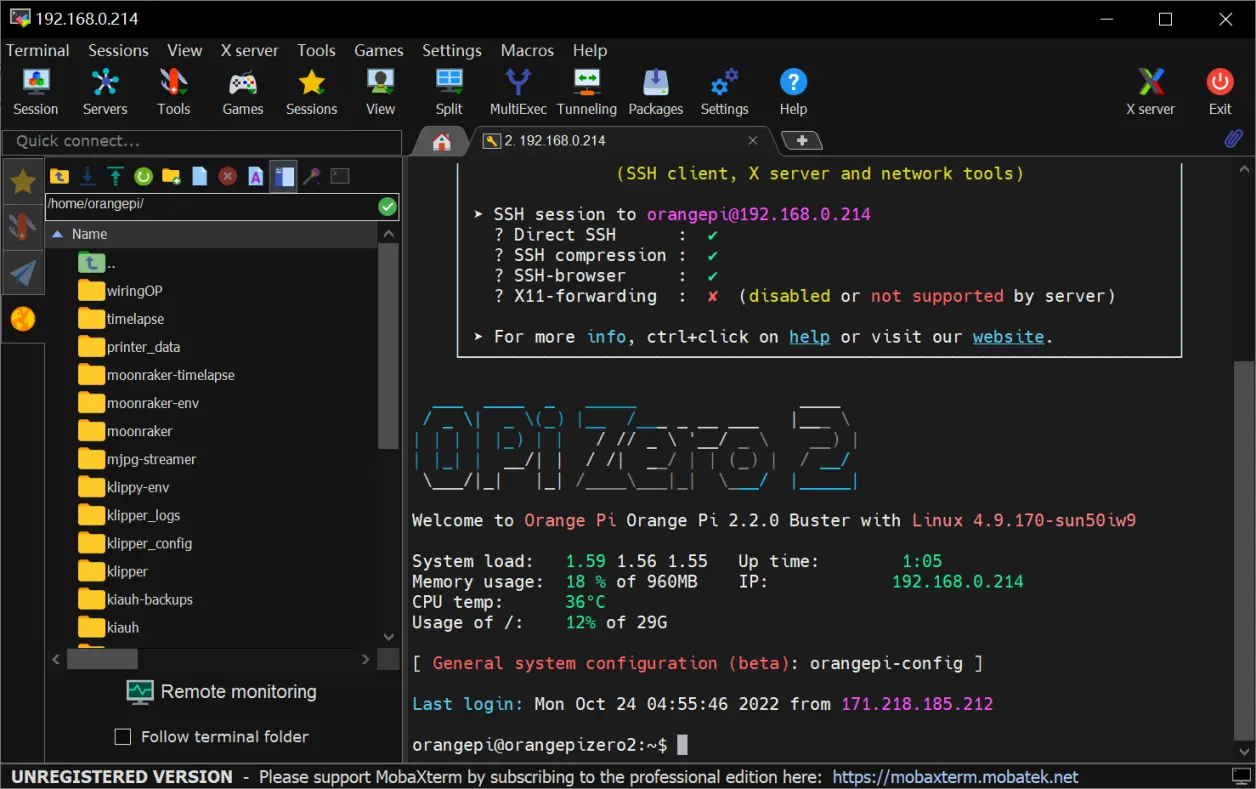Create a new folder in SFTP browser
1256x789 pixels.
pyautogui.click(x=172, y=176)
